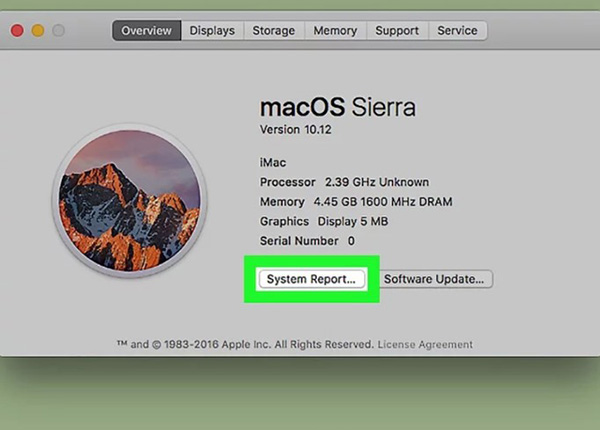Close the window with red button
600x430 pixels.
click(17, 30)
